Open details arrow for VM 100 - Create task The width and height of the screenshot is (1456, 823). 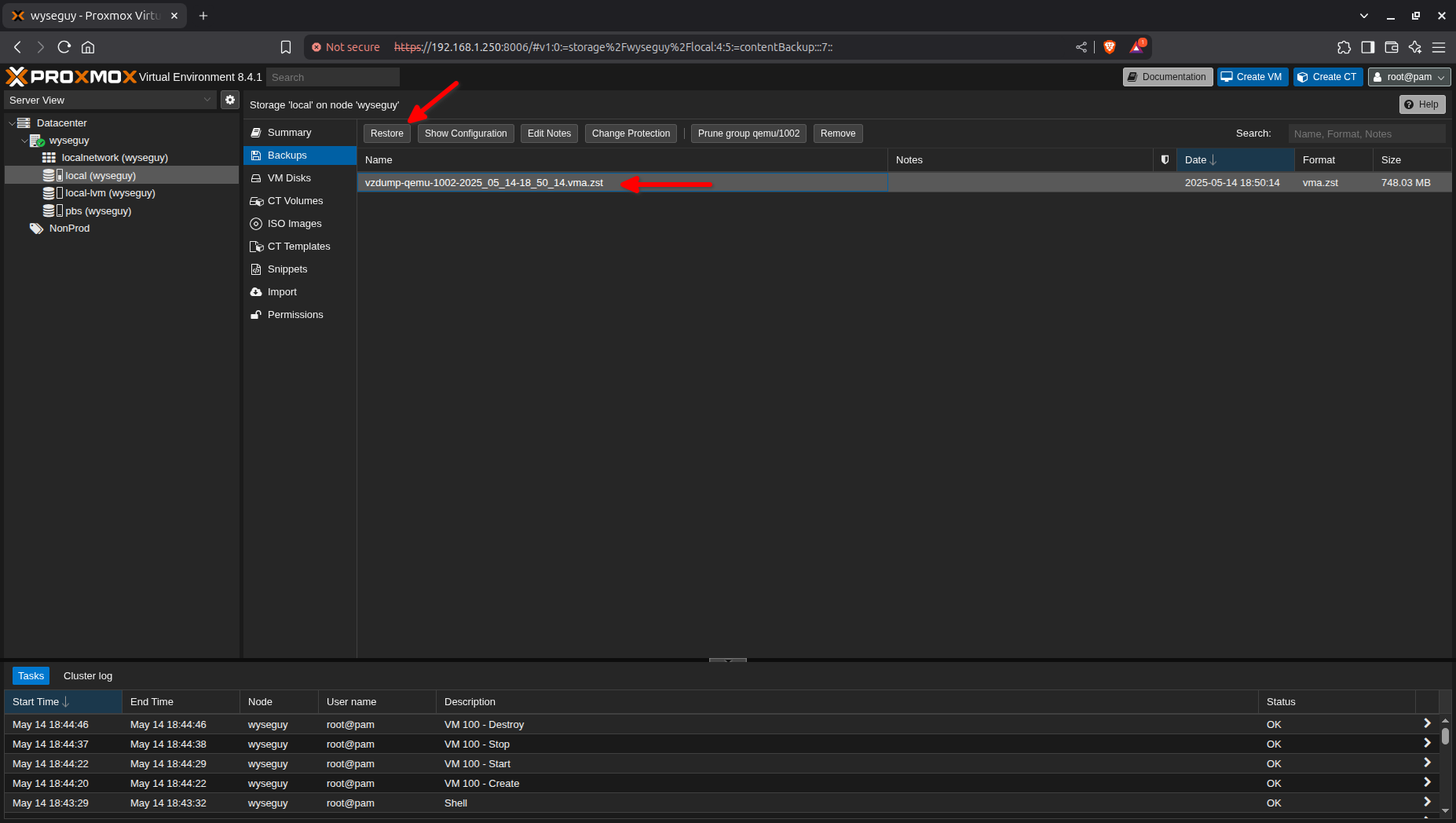pyautogui.click(x=1427, y=782)
